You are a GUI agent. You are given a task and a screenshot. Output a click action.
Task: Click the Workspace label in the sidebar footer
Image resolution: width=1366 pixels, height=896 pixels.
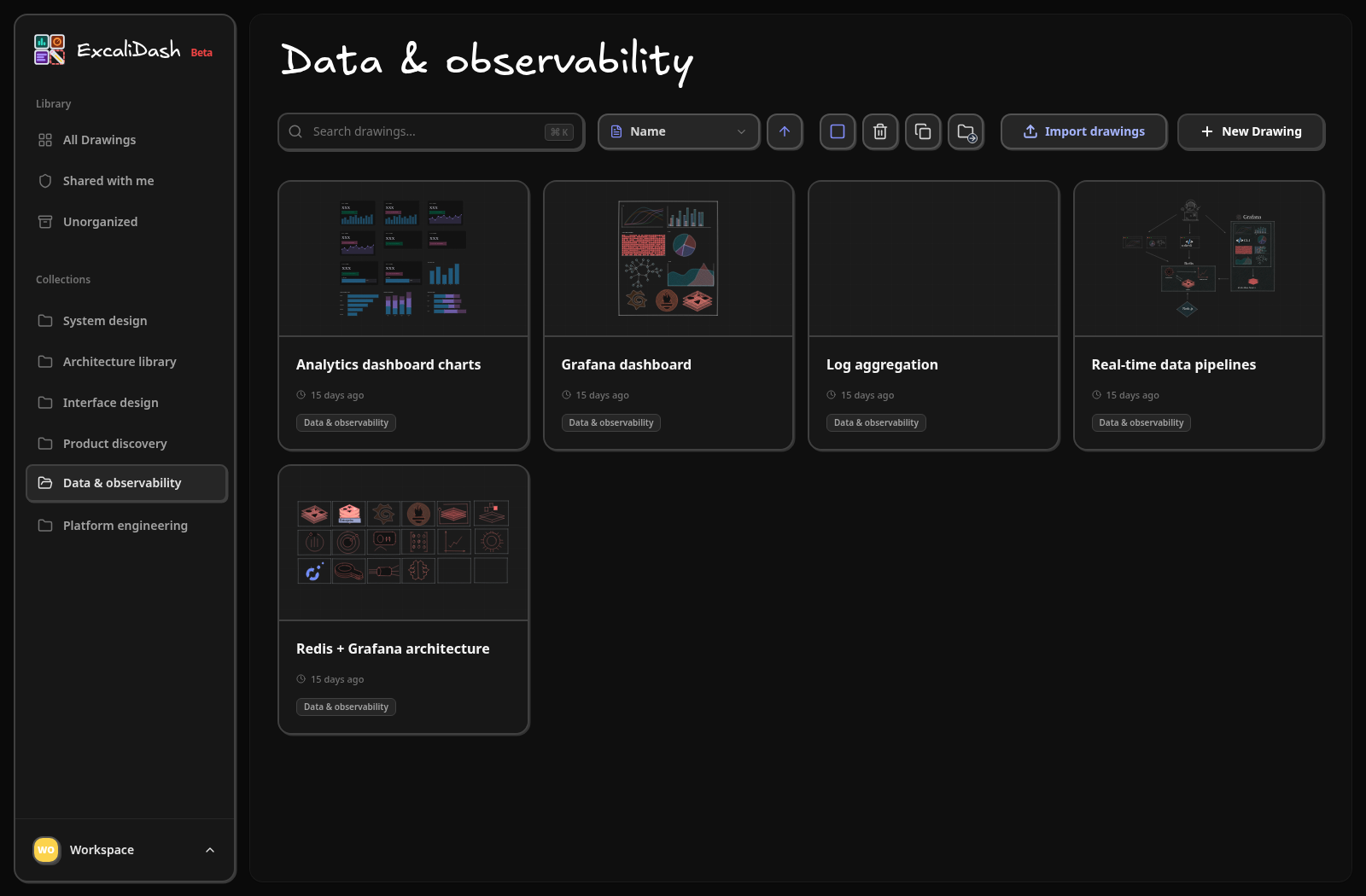(102, 850)
